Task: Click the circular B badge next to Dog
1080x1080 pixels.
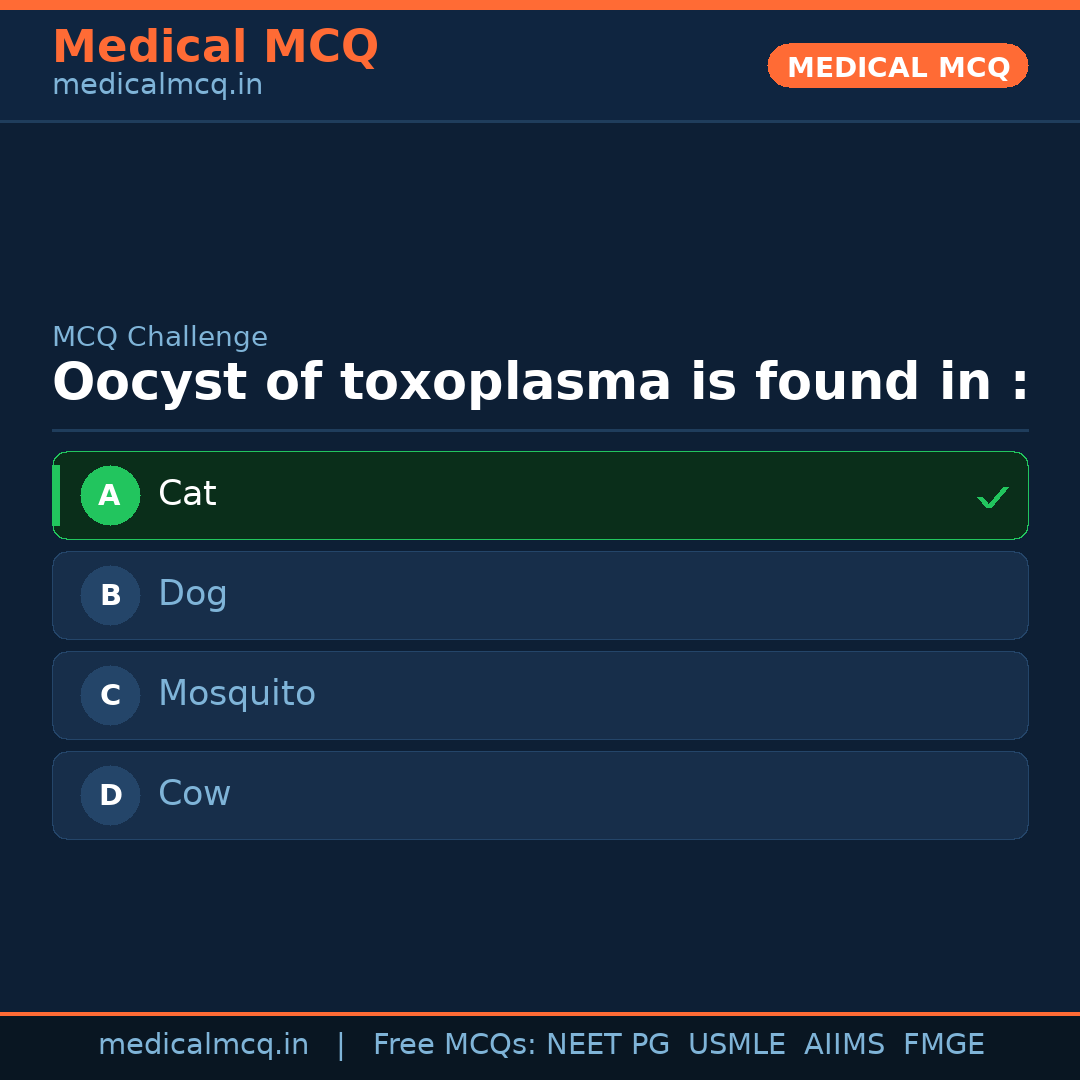Action: 110,595
